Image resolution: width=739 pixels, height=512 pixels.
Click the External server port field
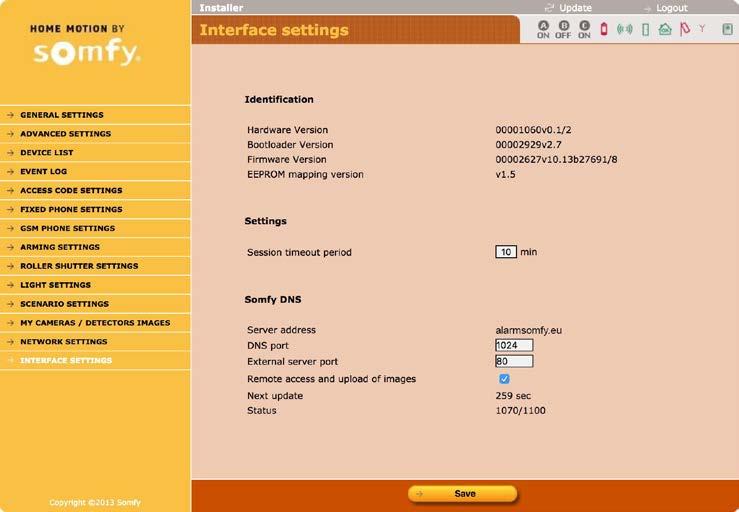(x=514, y=361)
